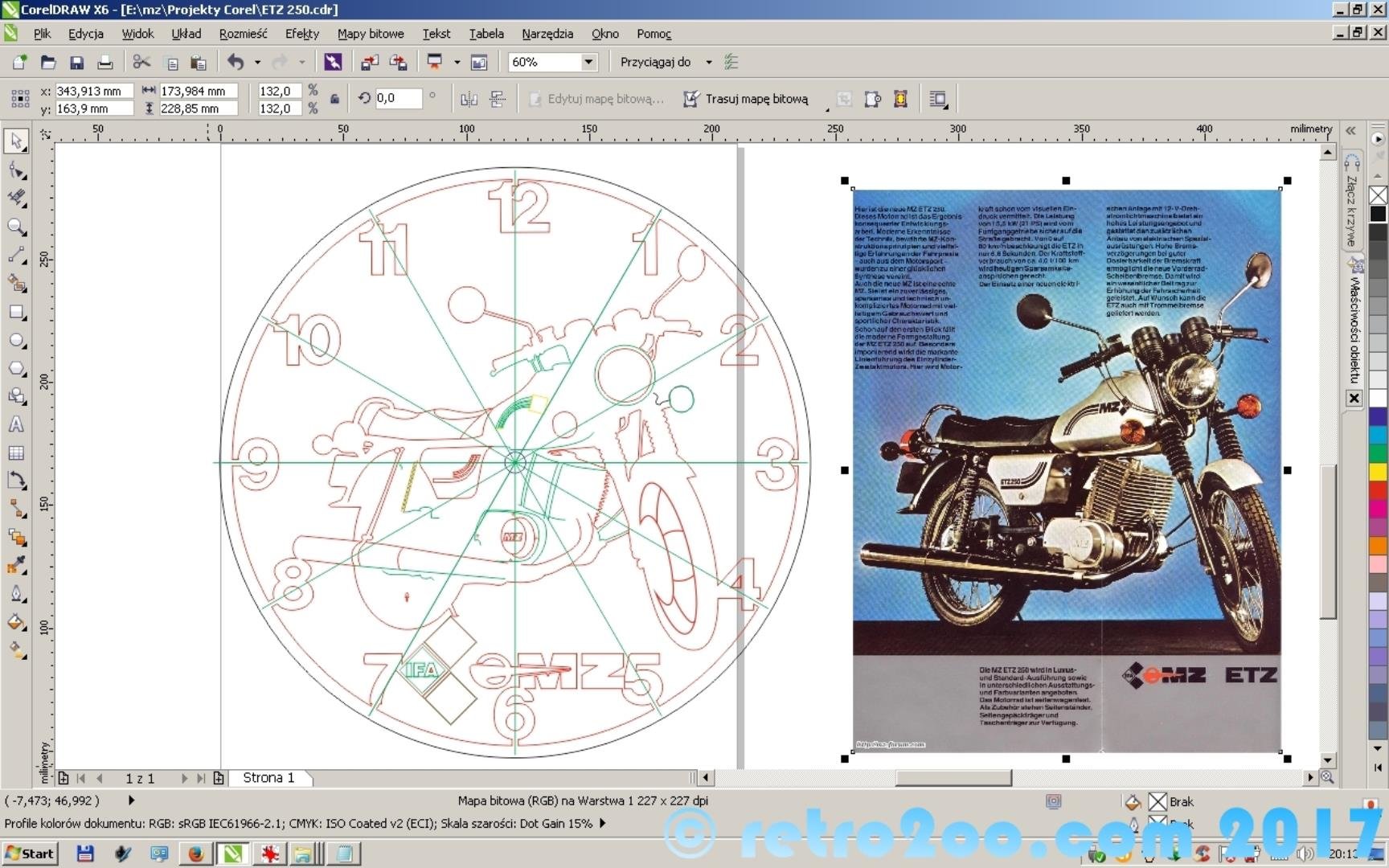Screen dimensions: 1389x868
Task: Open the zoom level dropdown
Action: [x=588, y=62]
